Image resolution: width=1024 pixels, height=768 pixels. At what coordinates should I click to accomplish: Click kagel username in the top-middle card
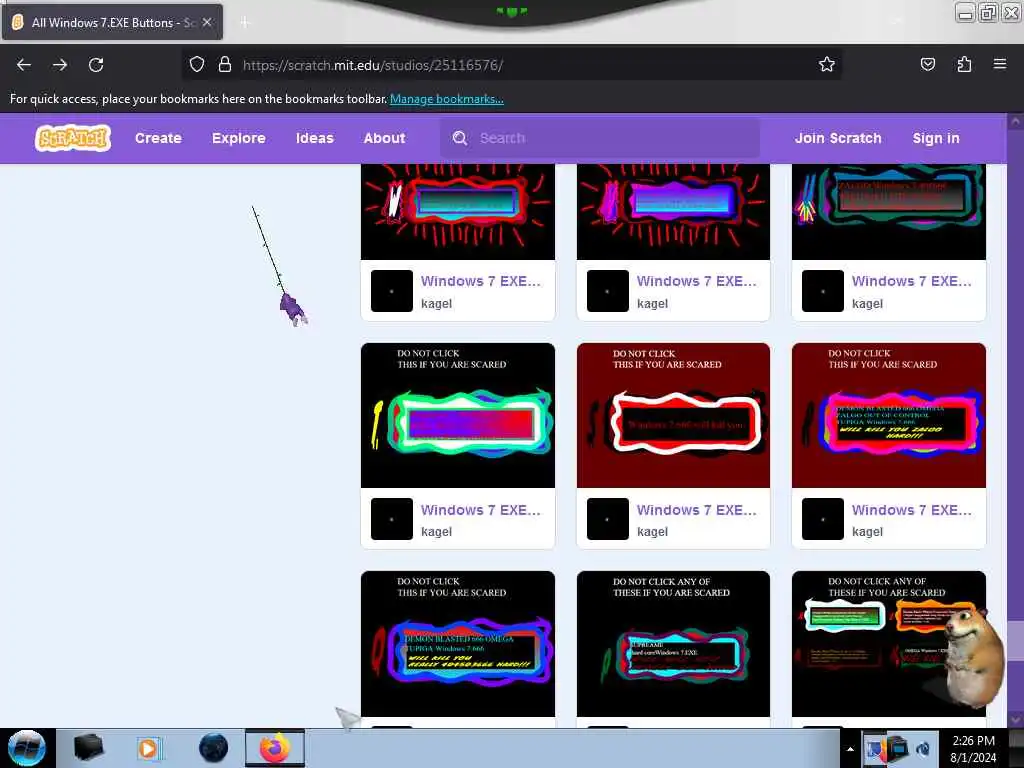click(x=652, y=304)
